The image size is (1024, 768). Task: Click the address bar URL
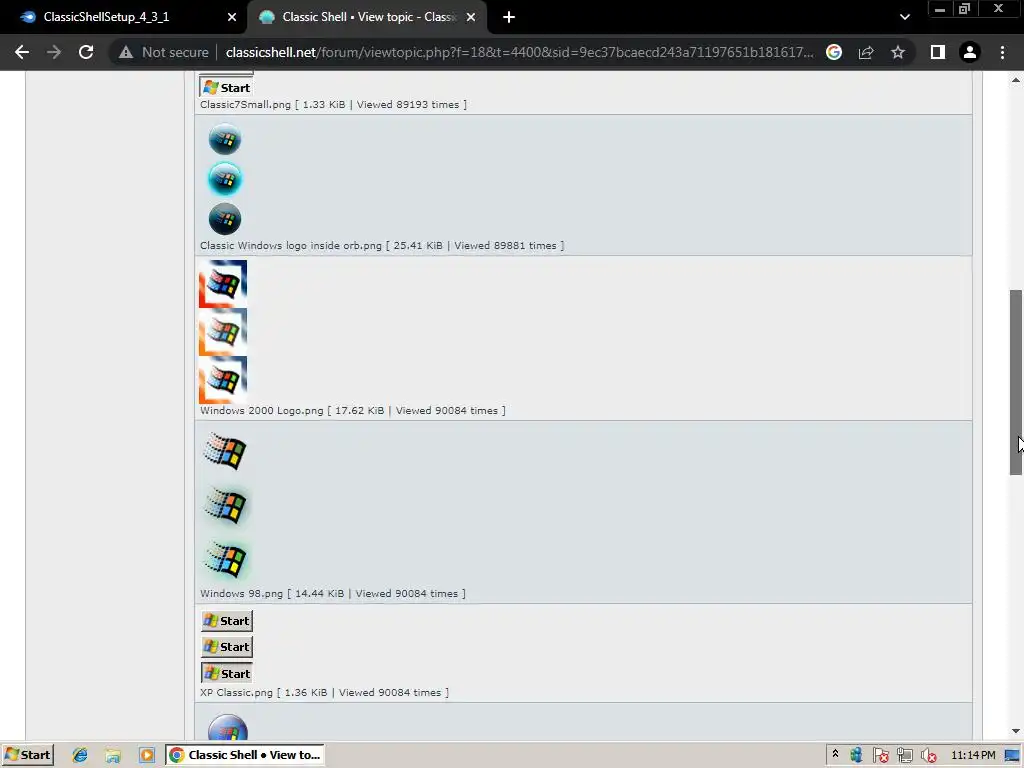click(519, 52)
